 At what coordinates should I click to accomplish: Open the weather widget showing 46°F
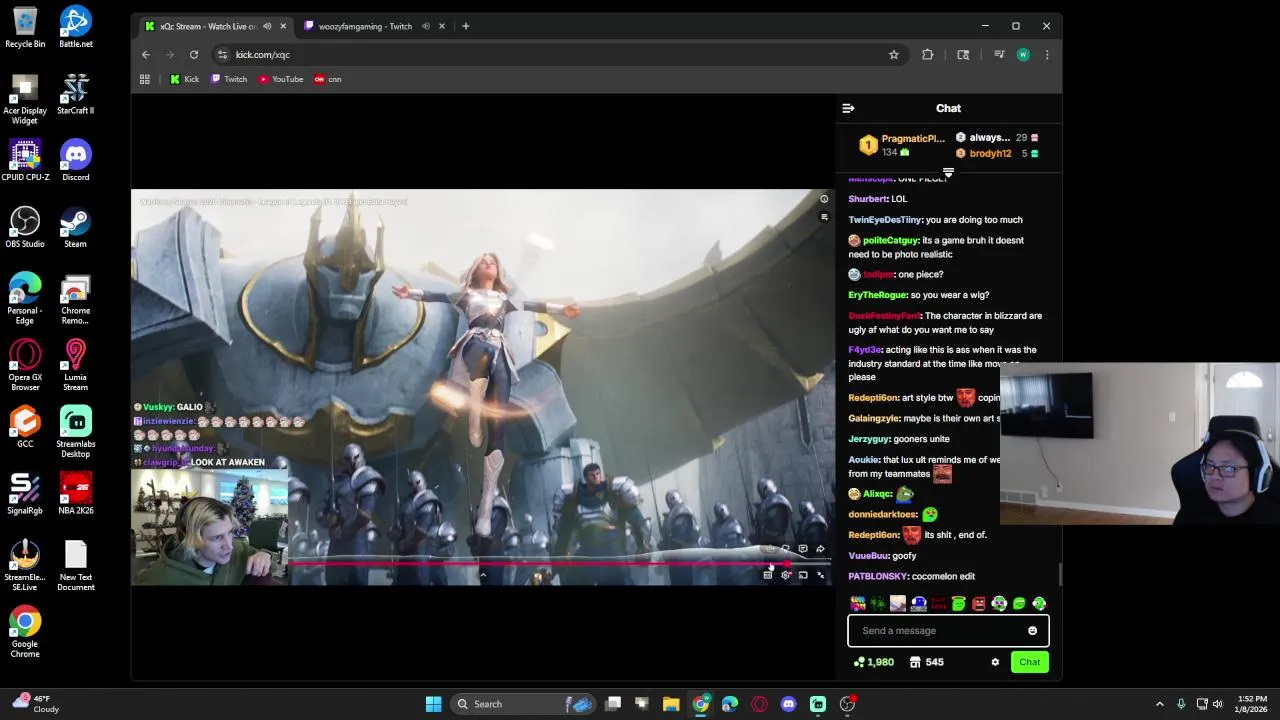click(x=35, y=704)
